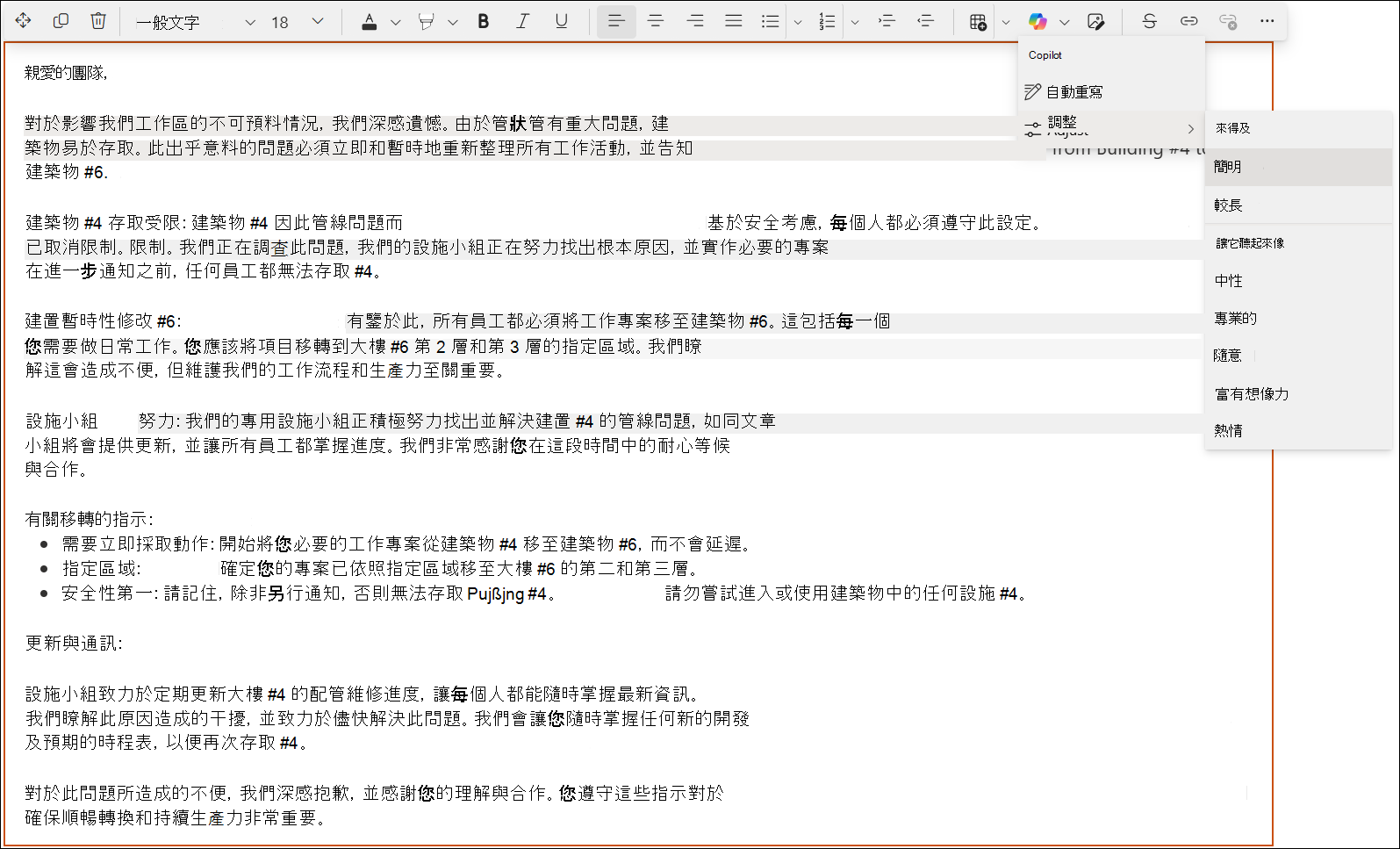
Task: Apply the highlight color marker
Action: coord(427,22)
